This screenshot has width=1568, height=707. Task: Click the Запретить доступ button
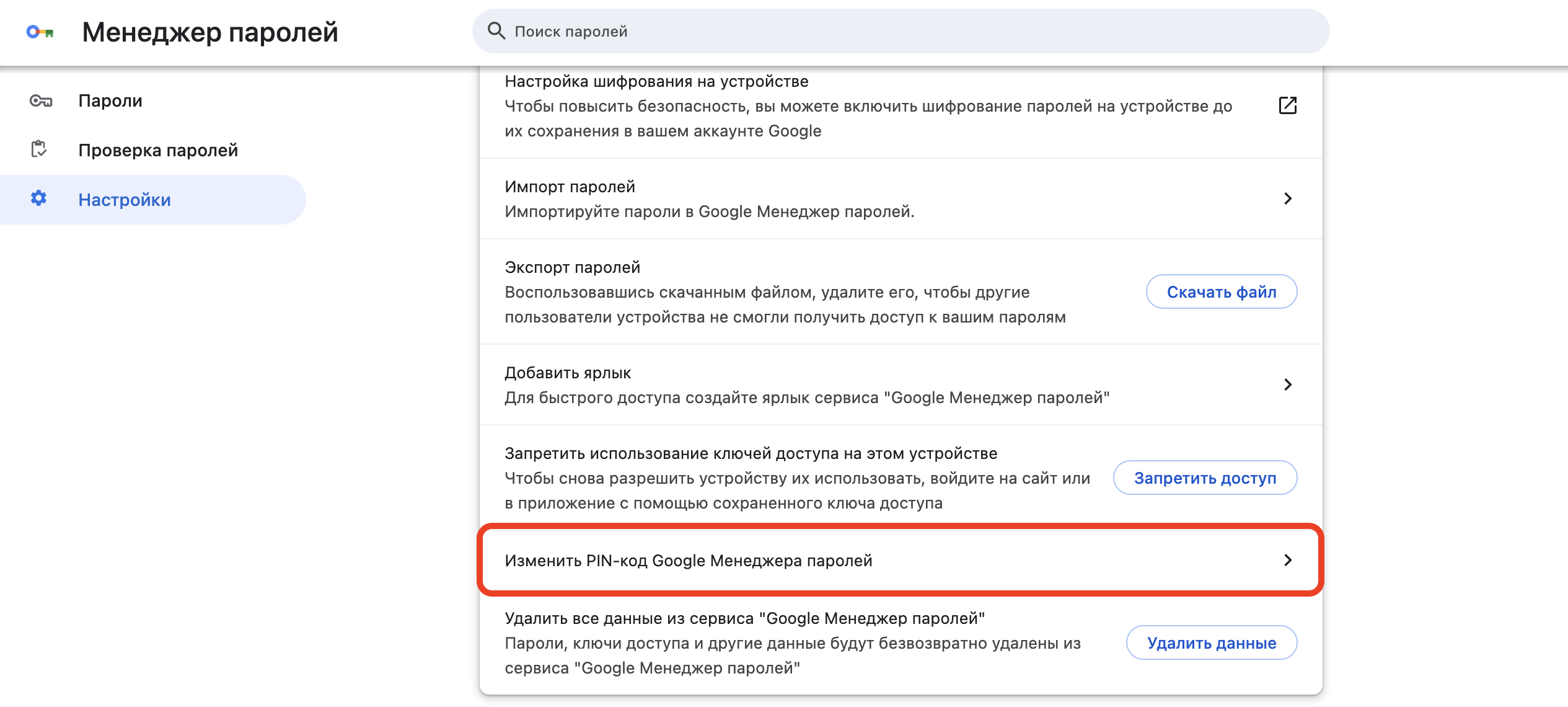(1205, 478)
